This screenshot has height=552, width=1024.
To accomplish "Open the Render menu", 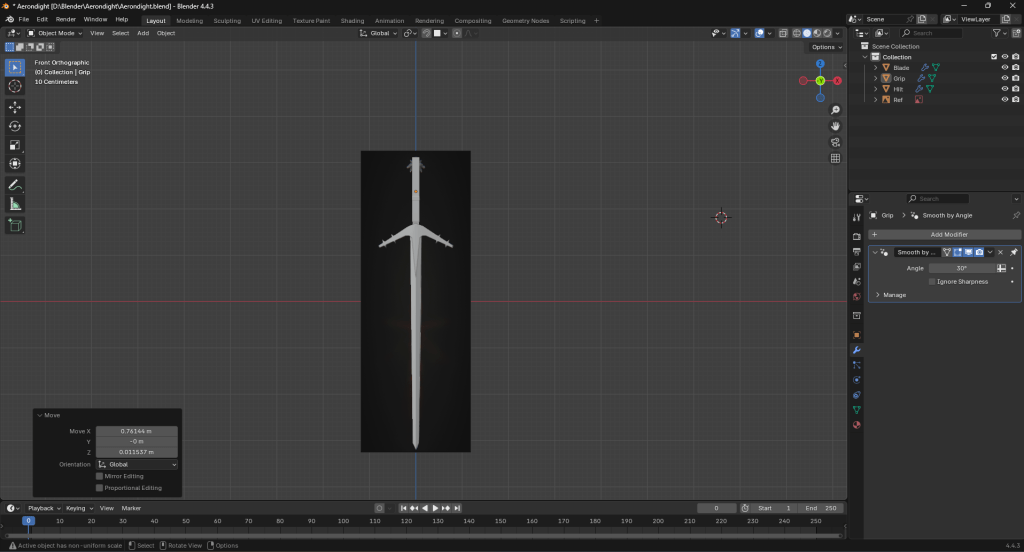I will pyautogui.click(x=66, y=19).
